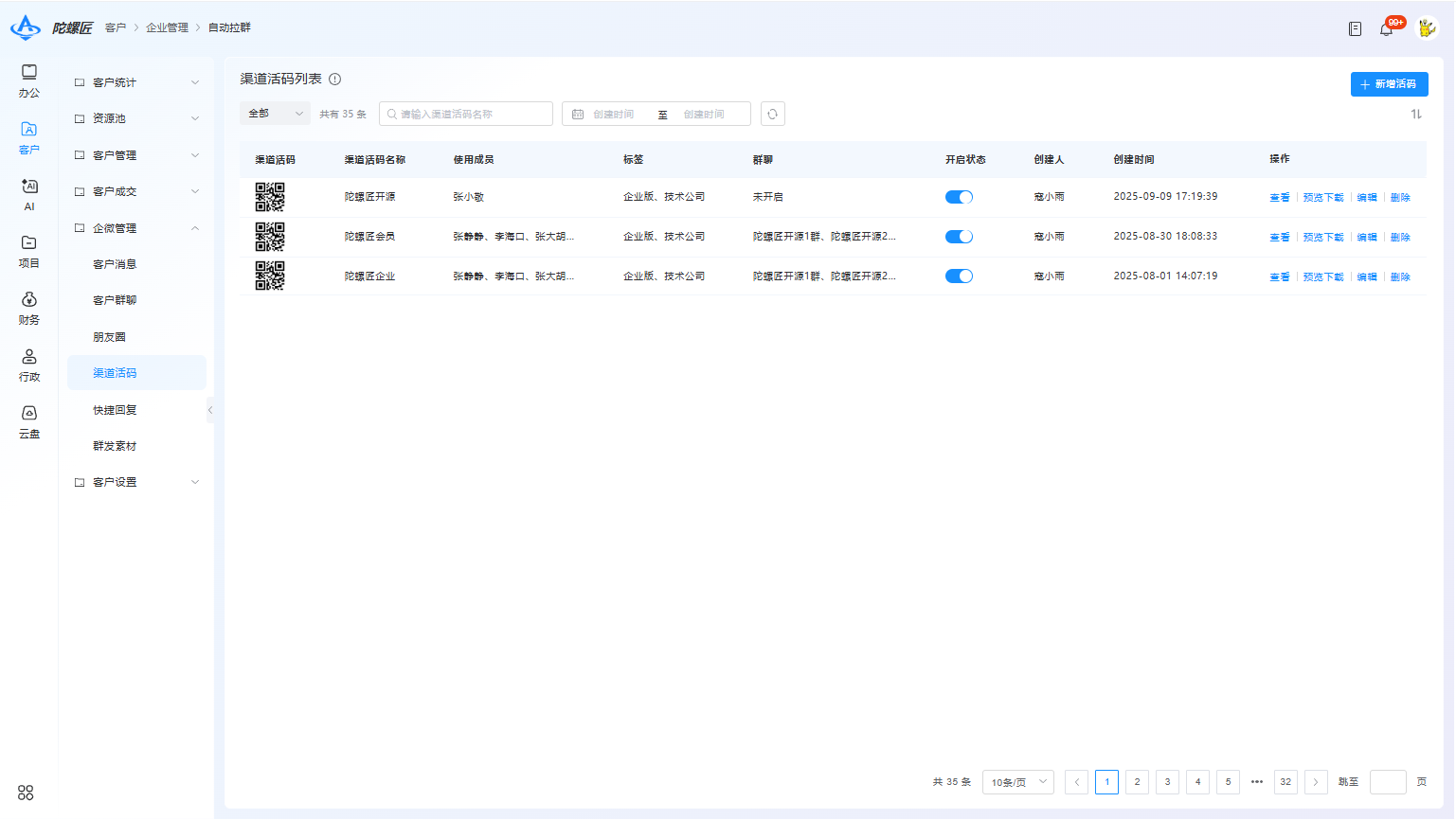Focus the 渠道活码名称 search field
1456x820 pixels.
pyautogui.click(x=466, y=114)
